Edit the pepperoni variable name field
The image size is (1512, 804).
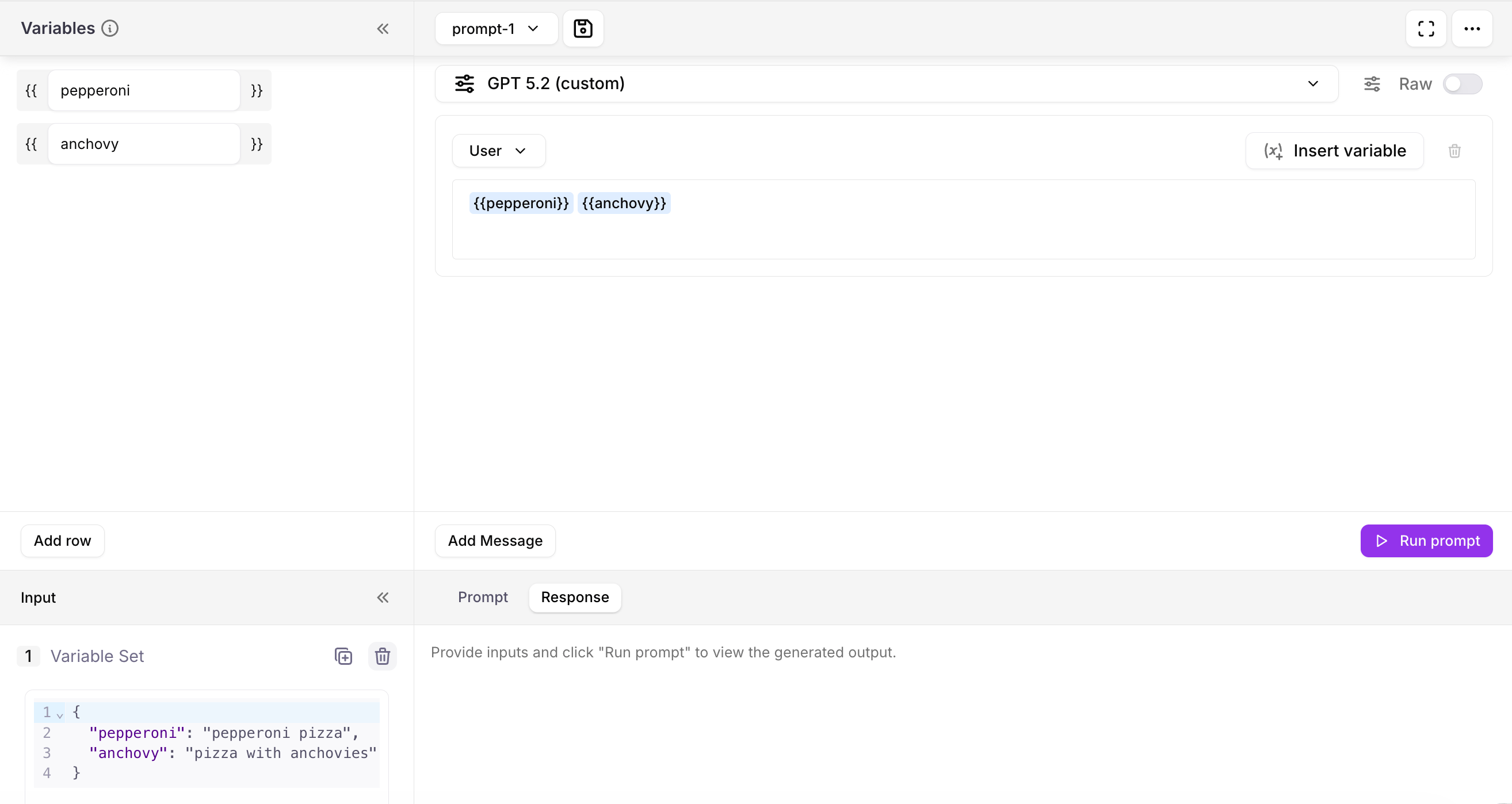tap(144, 90)
